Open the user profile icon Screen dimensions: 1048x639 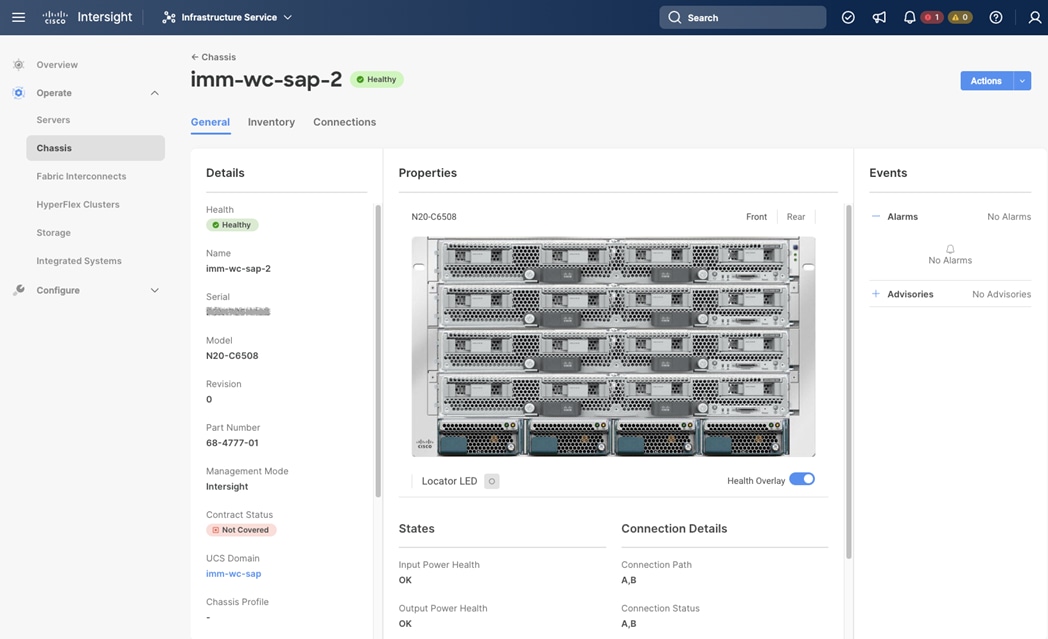[x=1035, y=17]
